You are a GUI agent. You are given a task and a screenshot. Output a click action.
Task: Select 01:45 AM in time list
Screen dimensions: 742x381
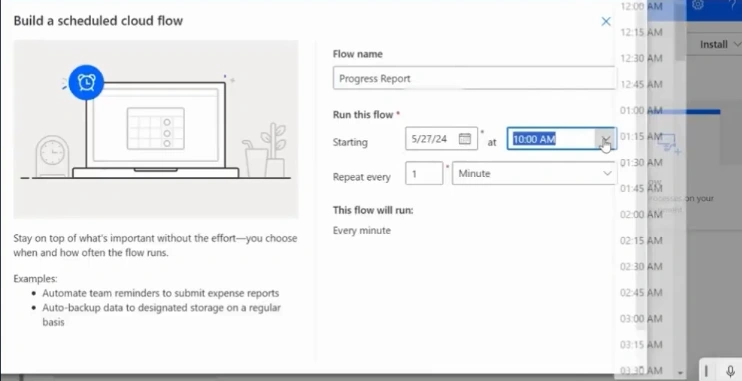pyautogui.click(x=641, y=188)
